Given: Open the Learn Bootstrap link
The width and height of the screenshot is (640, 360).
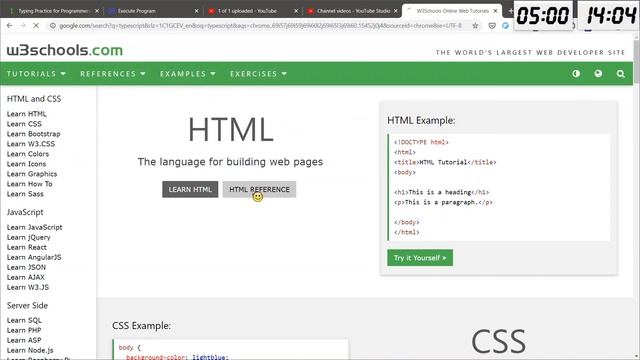Looking at the screenshot, I should tap(33, 134).
